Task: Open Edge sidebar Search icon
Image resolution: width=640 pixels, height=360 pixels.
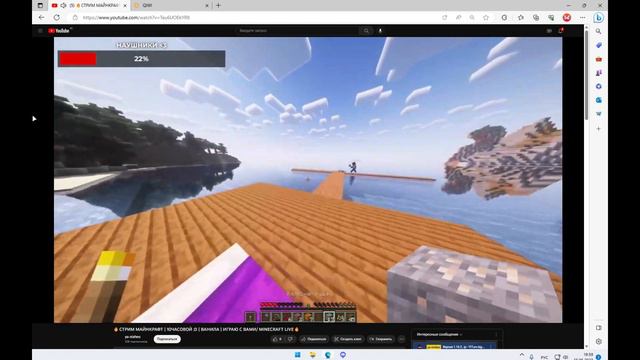Action: coord(598,31)
